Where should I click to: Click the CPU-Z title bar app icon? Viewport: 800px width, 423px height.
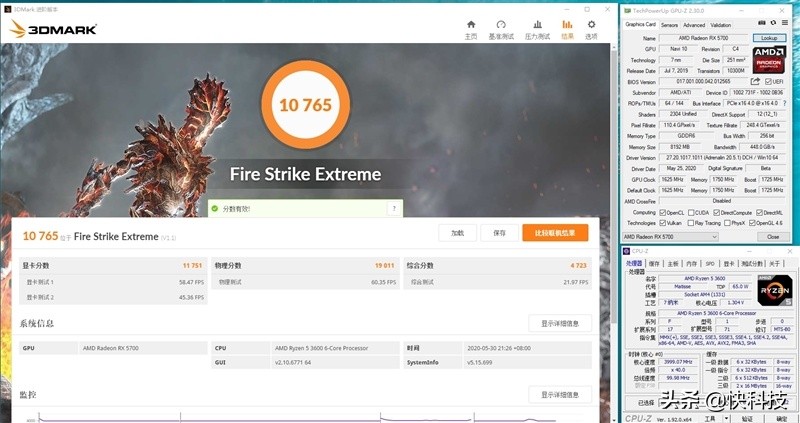627,251
